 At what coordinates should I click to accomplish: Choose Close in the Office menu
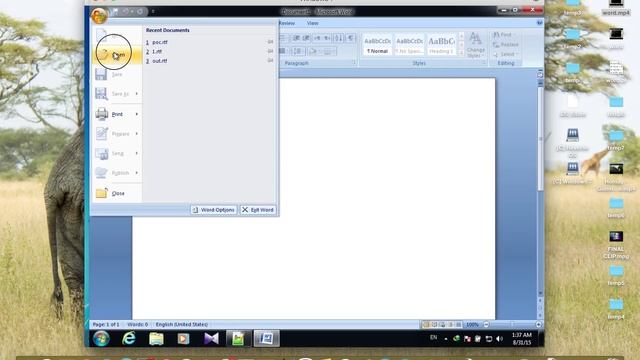pos(117,193)
